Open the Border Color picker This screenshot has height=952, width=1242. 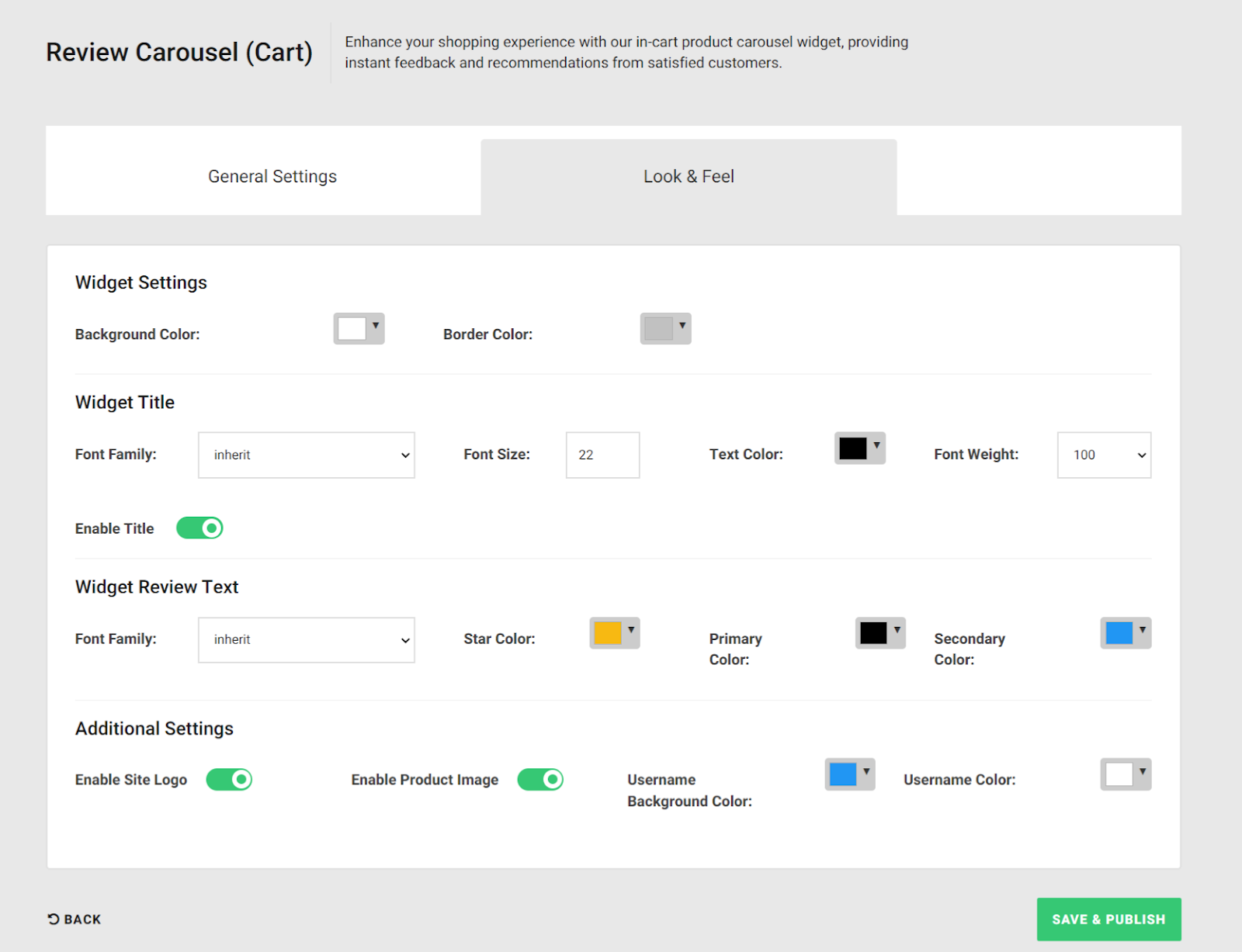pos(665,328)
